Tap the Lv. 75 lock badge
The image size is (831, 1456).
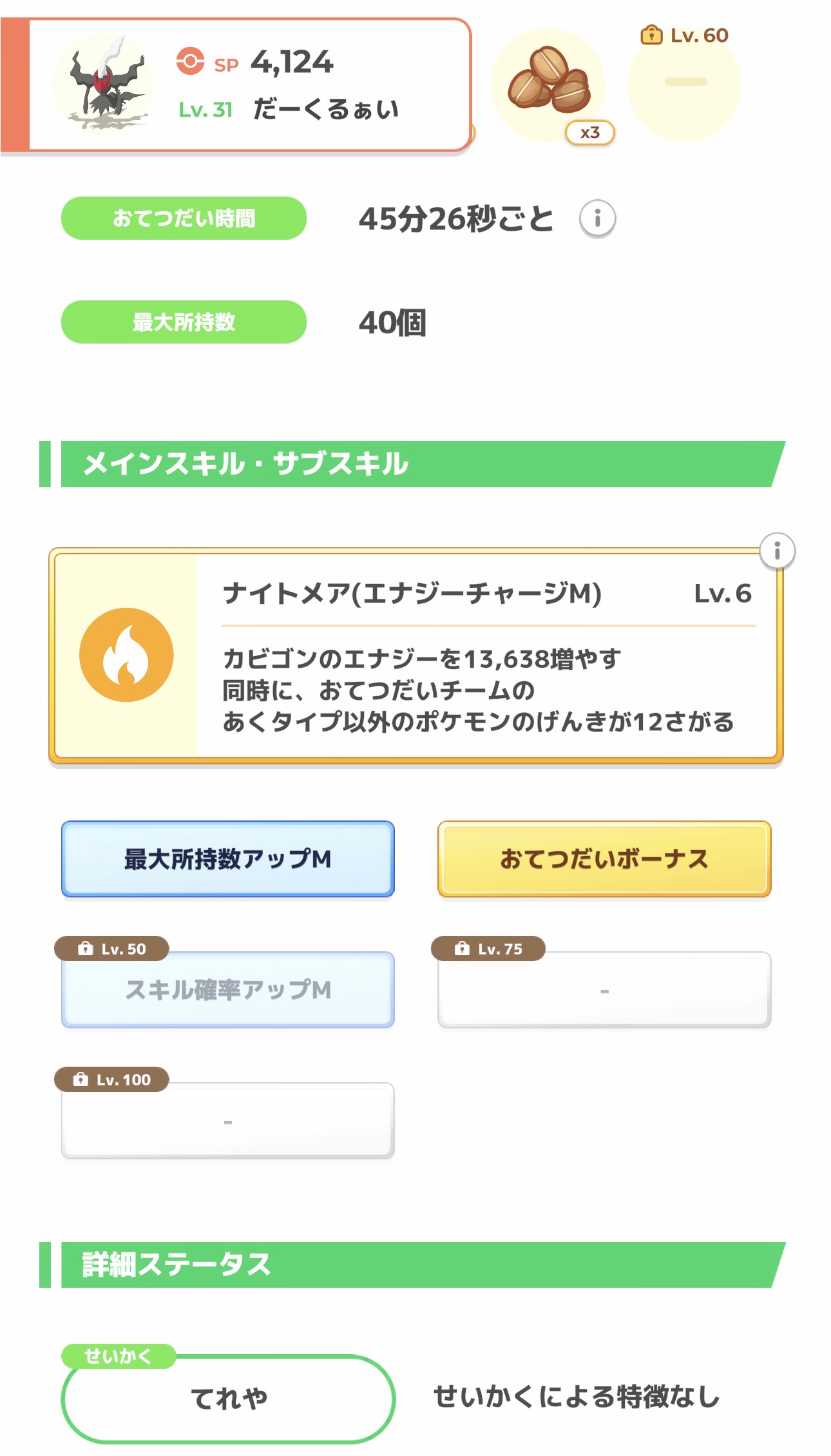488,949
